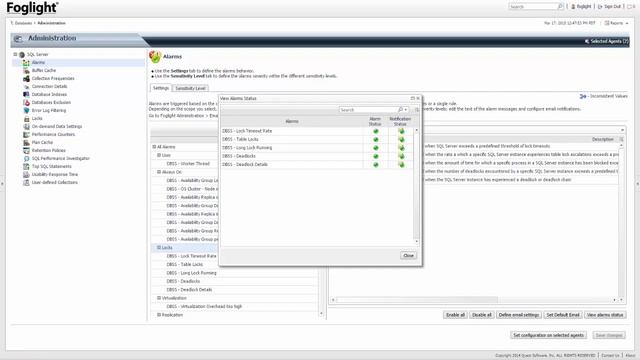Open Error Log Filtering icon
The width and height of the screenshot is (640, 360).
(x=26, y=111)
